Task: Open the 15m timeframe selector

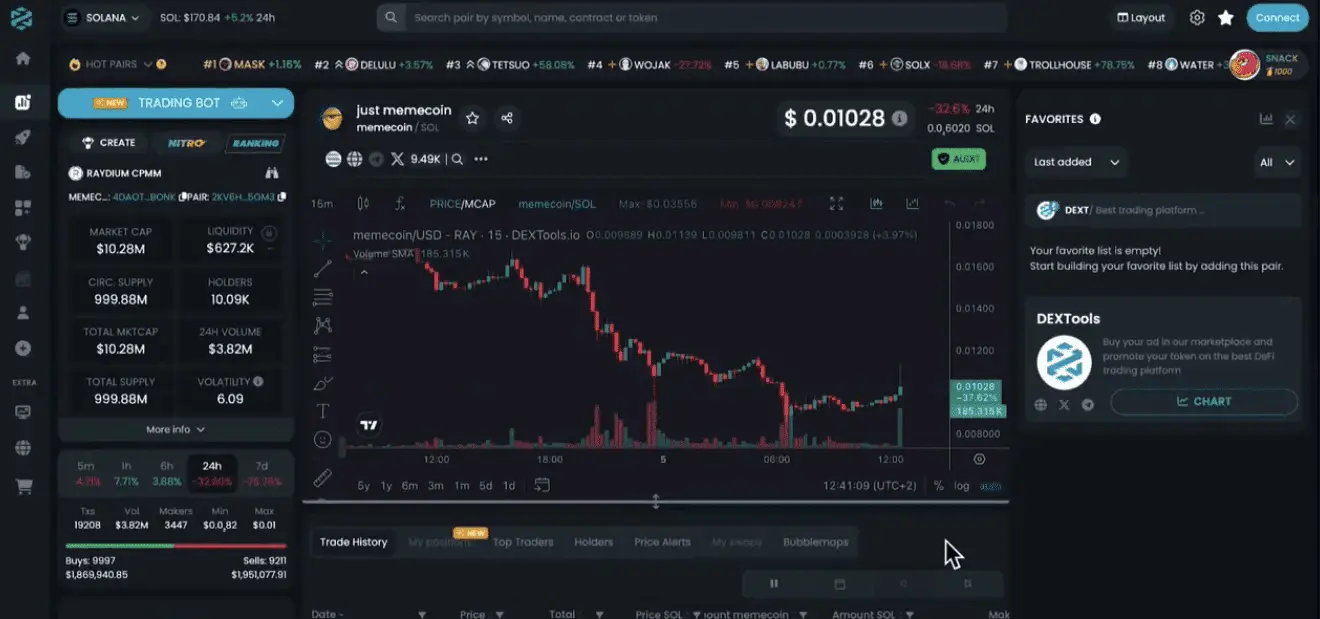Action: pos(322,203)
